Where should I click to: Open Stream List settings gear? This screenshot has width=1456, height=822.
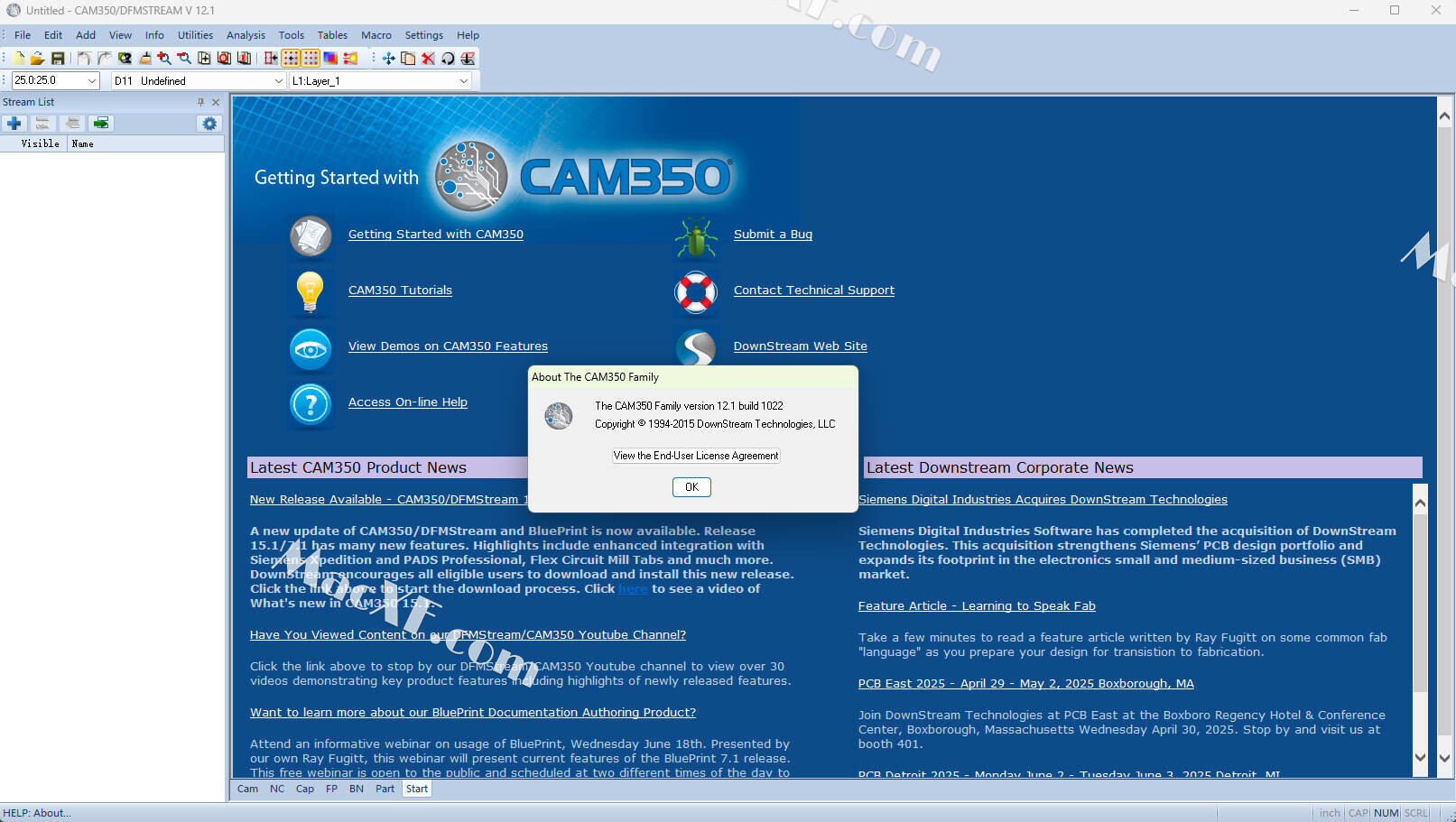[x=209, y=124]
